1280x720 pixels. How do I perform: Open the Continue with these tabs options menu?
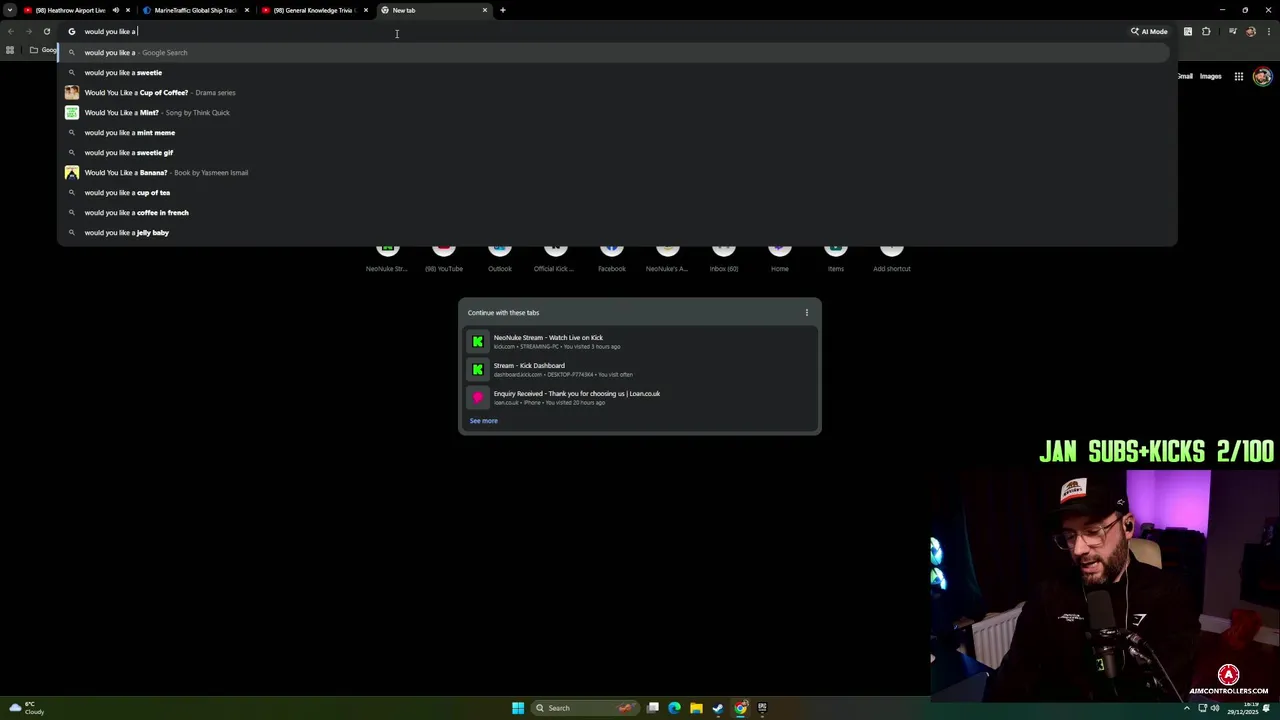point(807,312)
